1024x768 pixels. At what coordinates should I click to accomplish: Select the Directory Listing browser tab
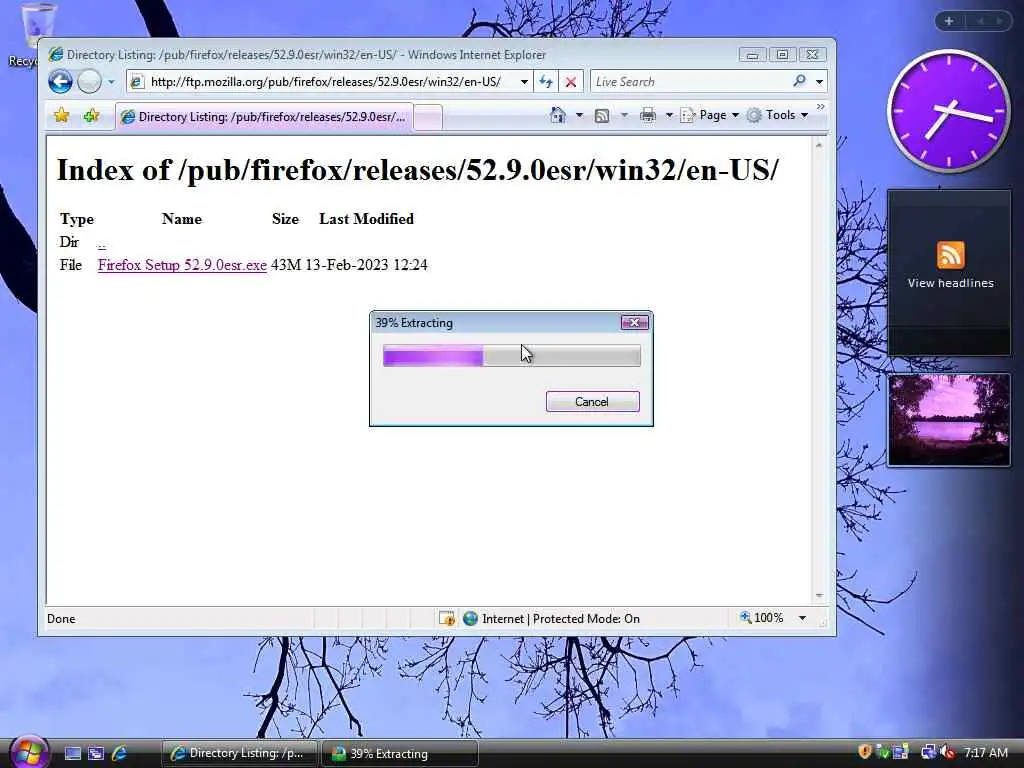click(x=264, y=117)
